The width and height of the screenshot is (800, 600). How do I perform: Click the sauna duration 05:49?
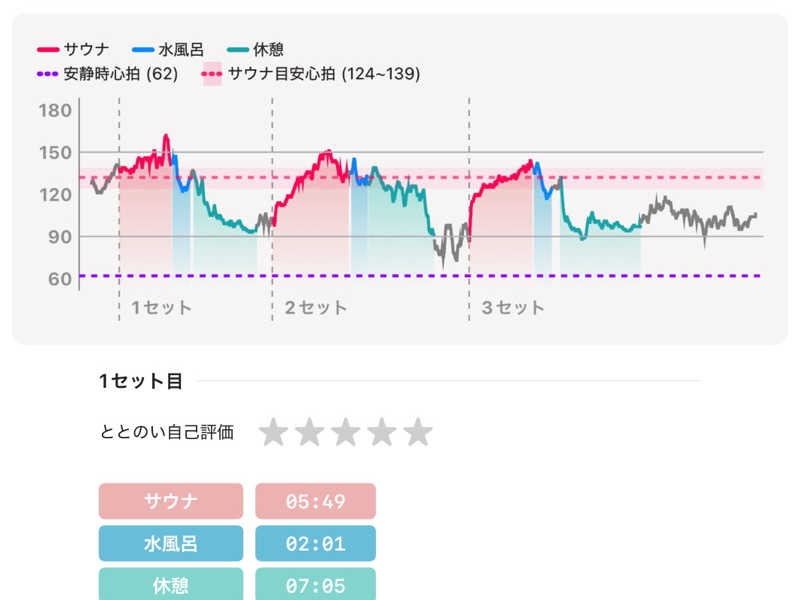point(316,501)
